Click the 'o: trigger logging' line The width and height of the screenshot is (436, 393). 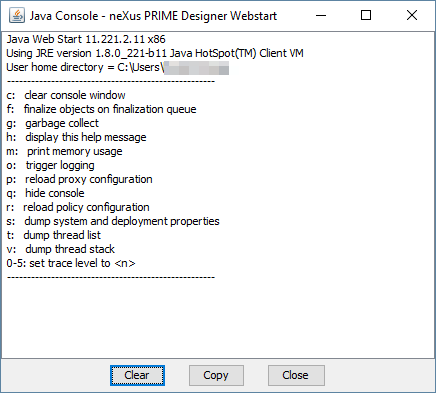[x=50, y=165]
